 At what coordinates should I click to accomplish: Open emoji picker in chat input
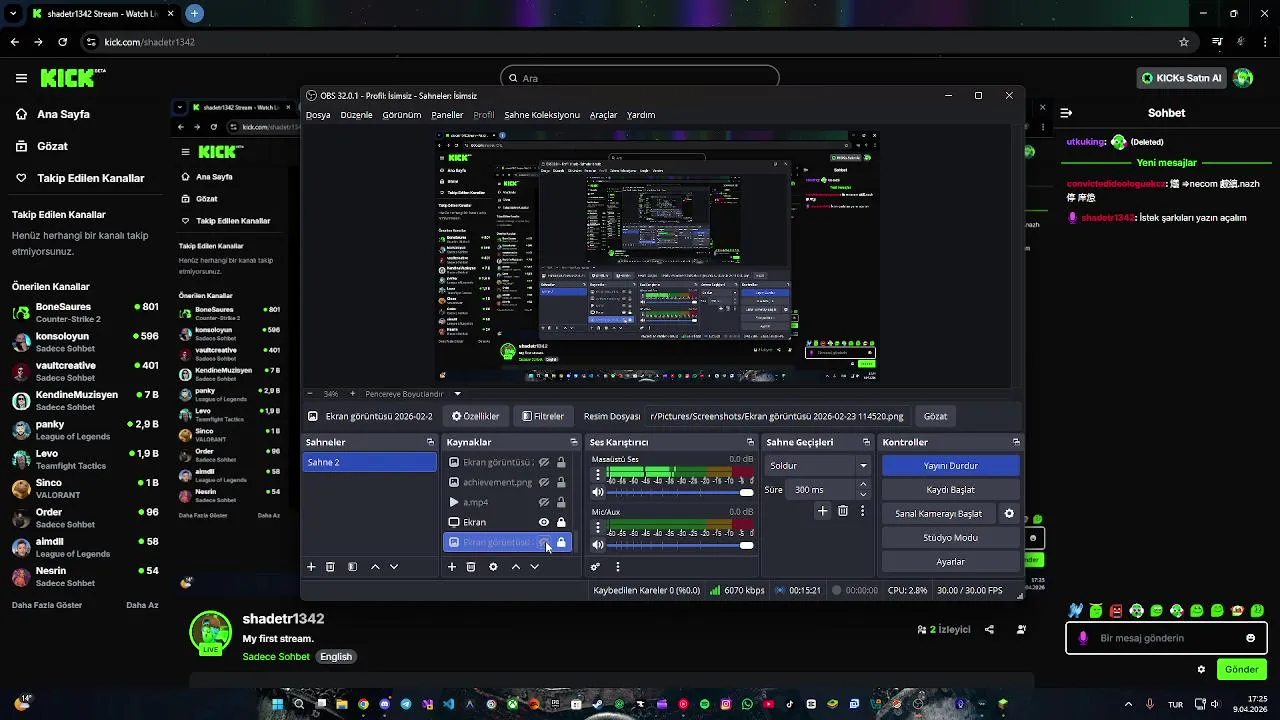pos(1250,638)
